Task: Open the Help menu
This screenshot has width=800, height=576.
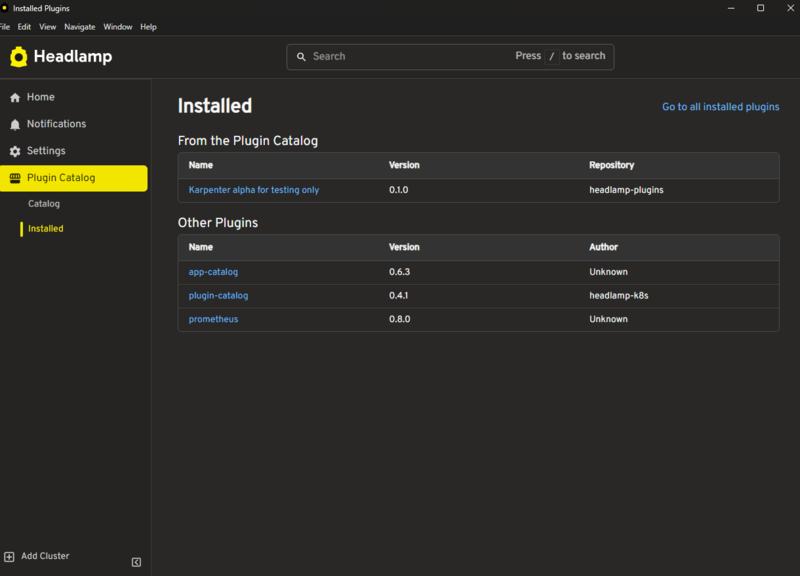Action: click(148, 27)
